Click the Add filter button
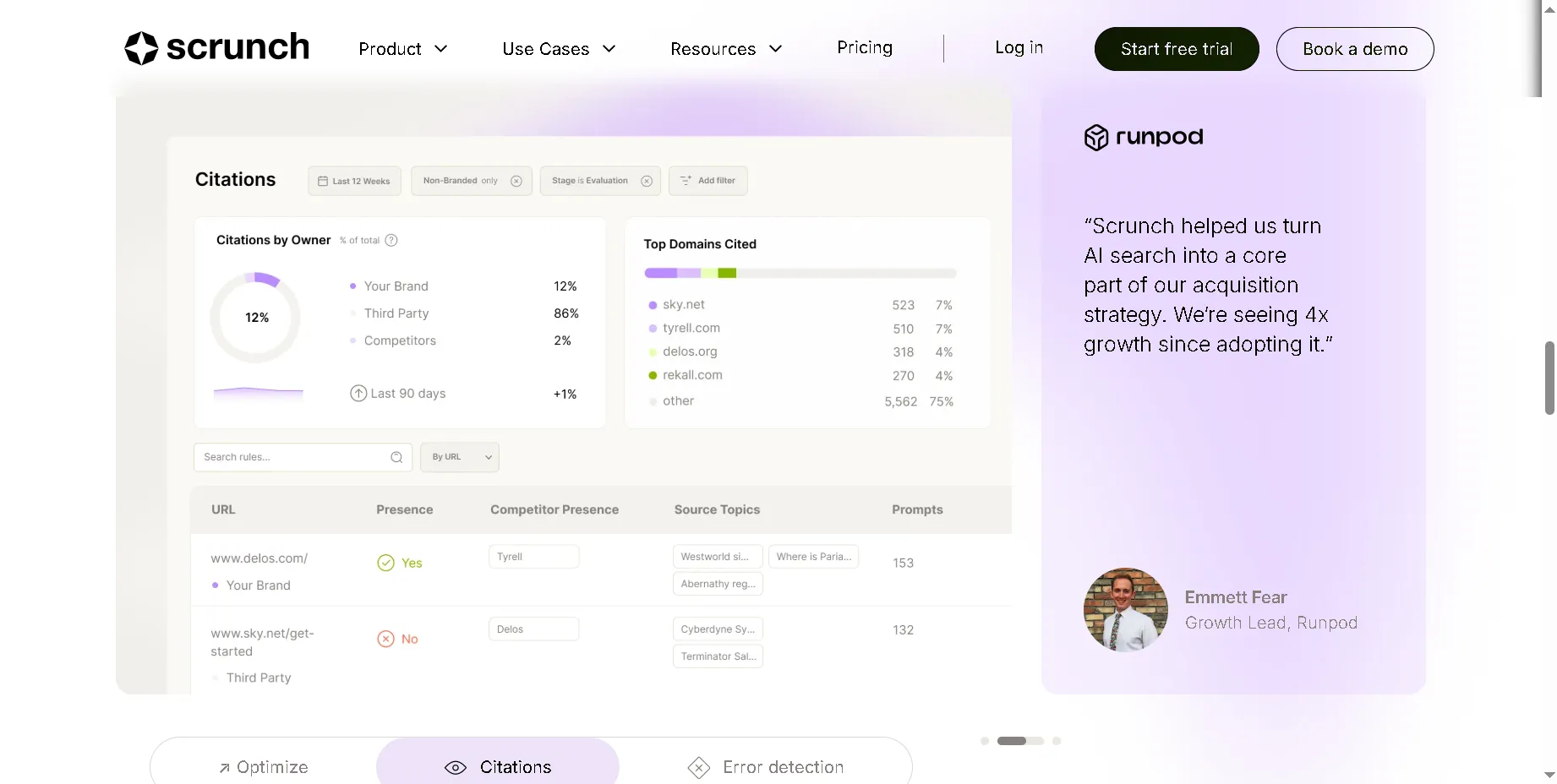This screenshot has width=1557, height=784. [708, 181]
